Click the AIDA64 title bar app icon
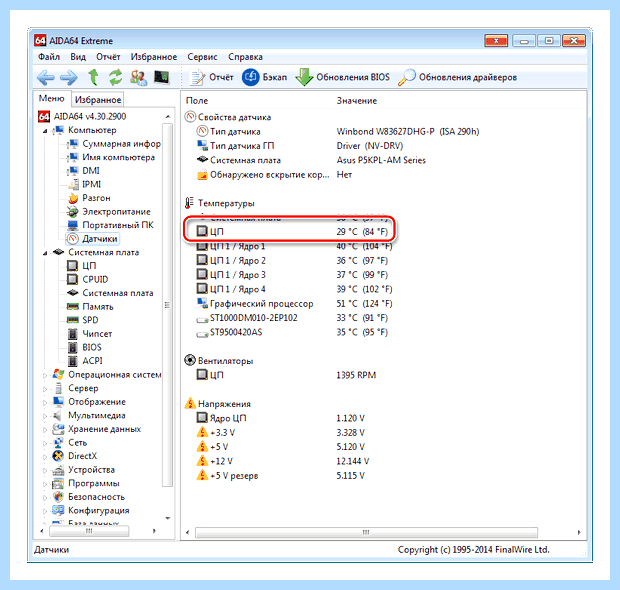620x590 pixels. (x=40, y=41)
